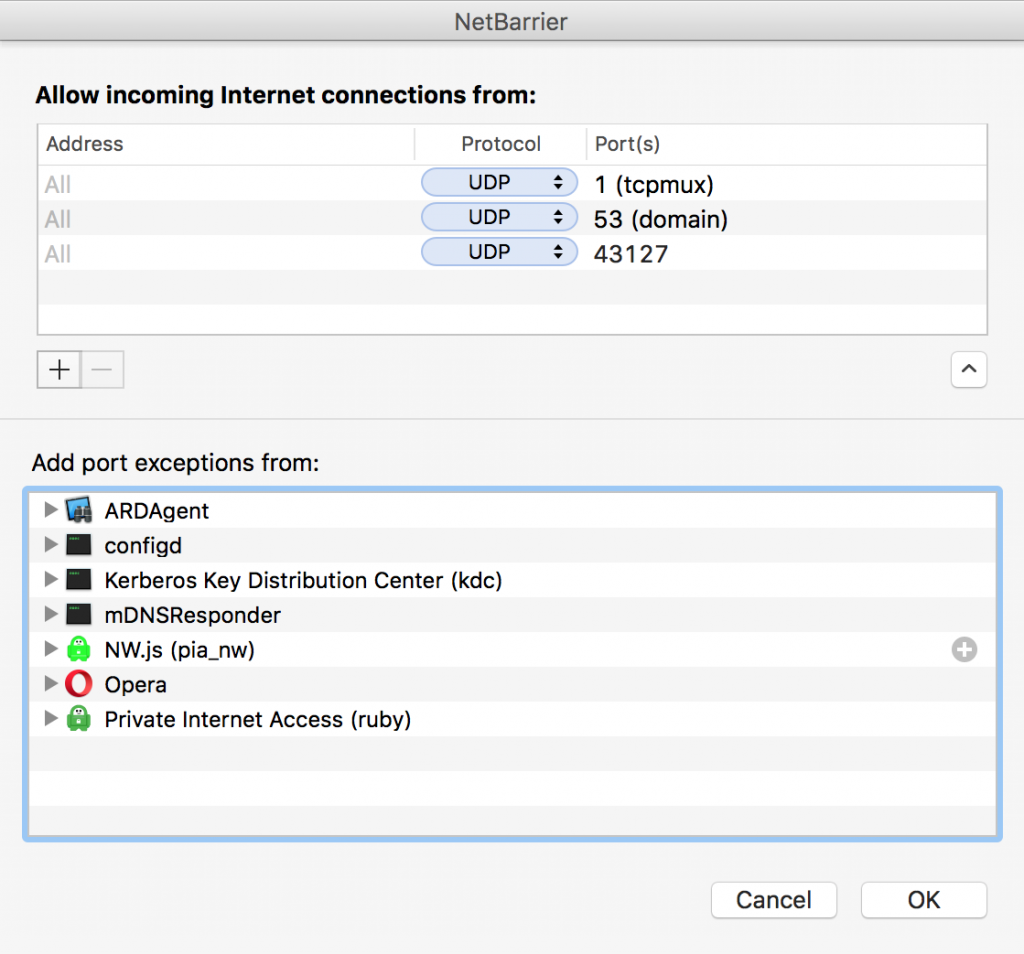Click the red Opera logo icon
This screenshot has height=954, width=1024.
coord(78,684)
